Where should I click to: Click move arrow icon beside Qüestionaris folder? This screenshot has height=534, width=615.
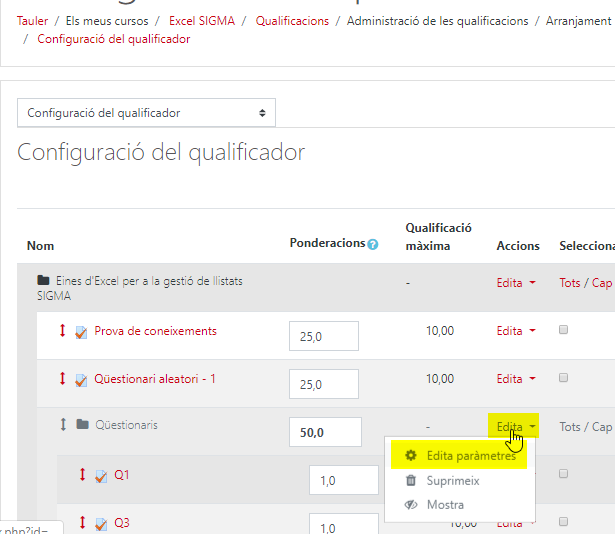(62, 425)
